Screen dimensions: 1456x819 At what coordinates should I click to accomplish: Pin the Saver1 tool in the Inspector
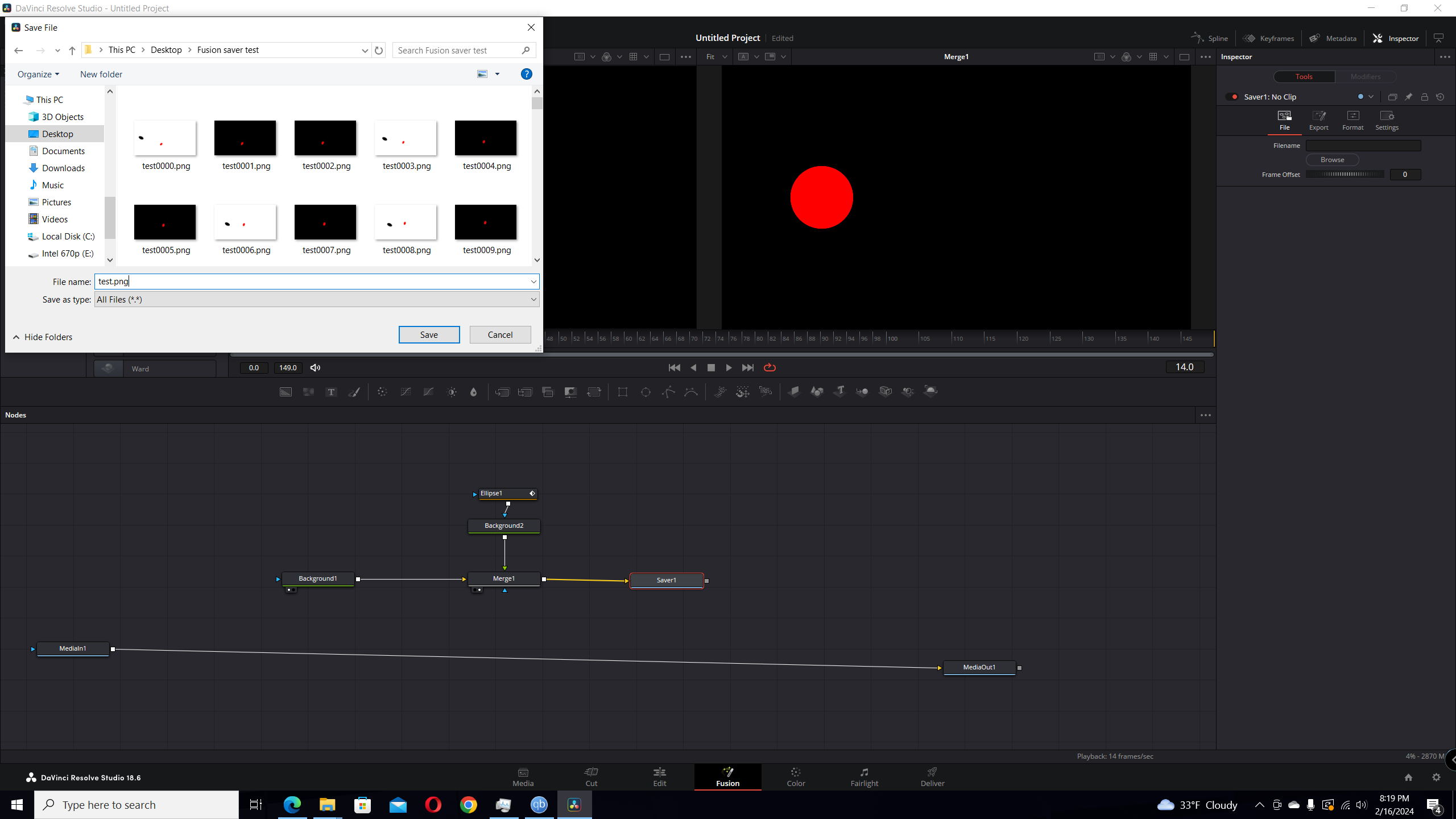1408,97
